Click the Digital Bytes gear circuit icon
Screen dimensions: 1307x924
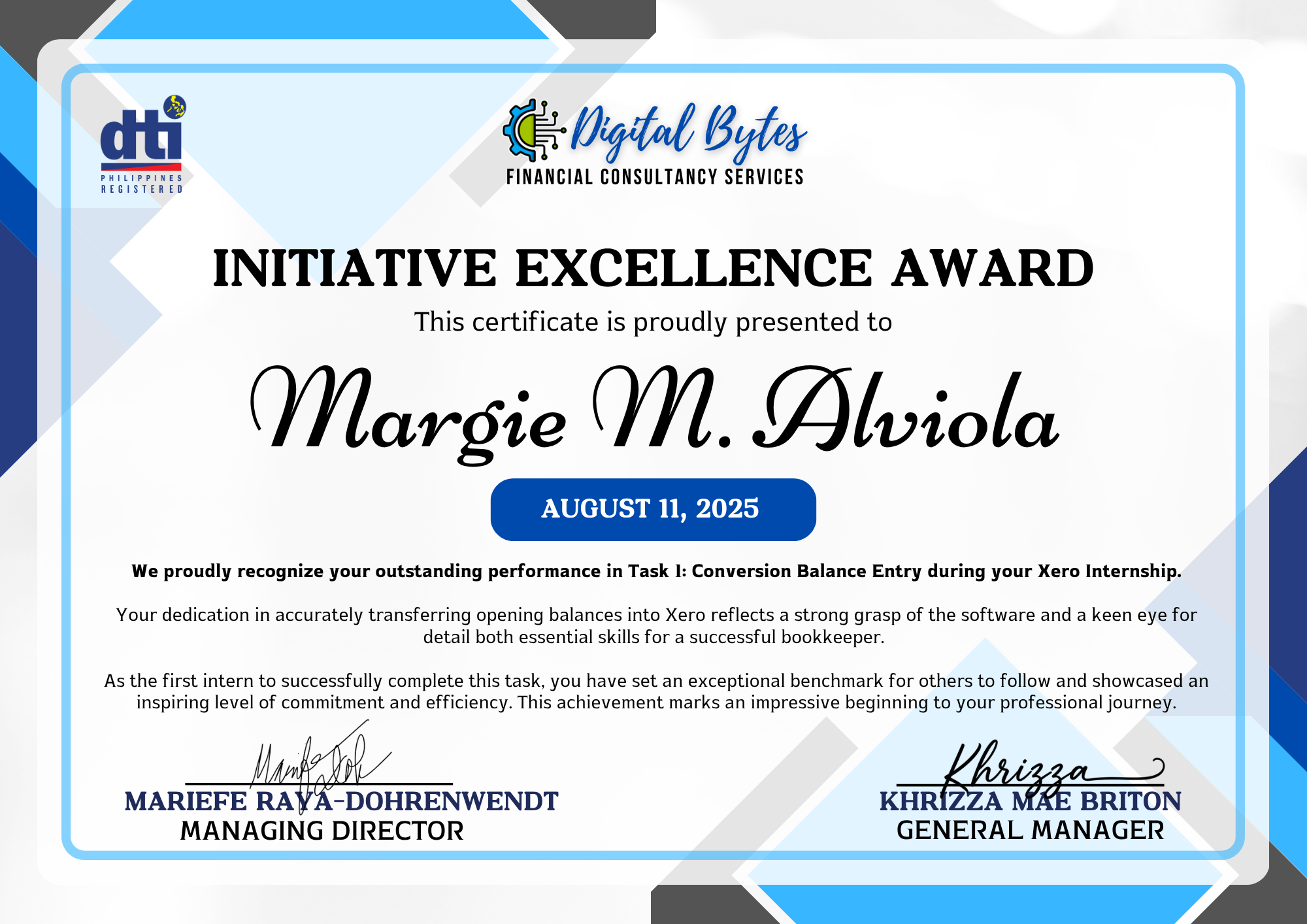[533, 131]
